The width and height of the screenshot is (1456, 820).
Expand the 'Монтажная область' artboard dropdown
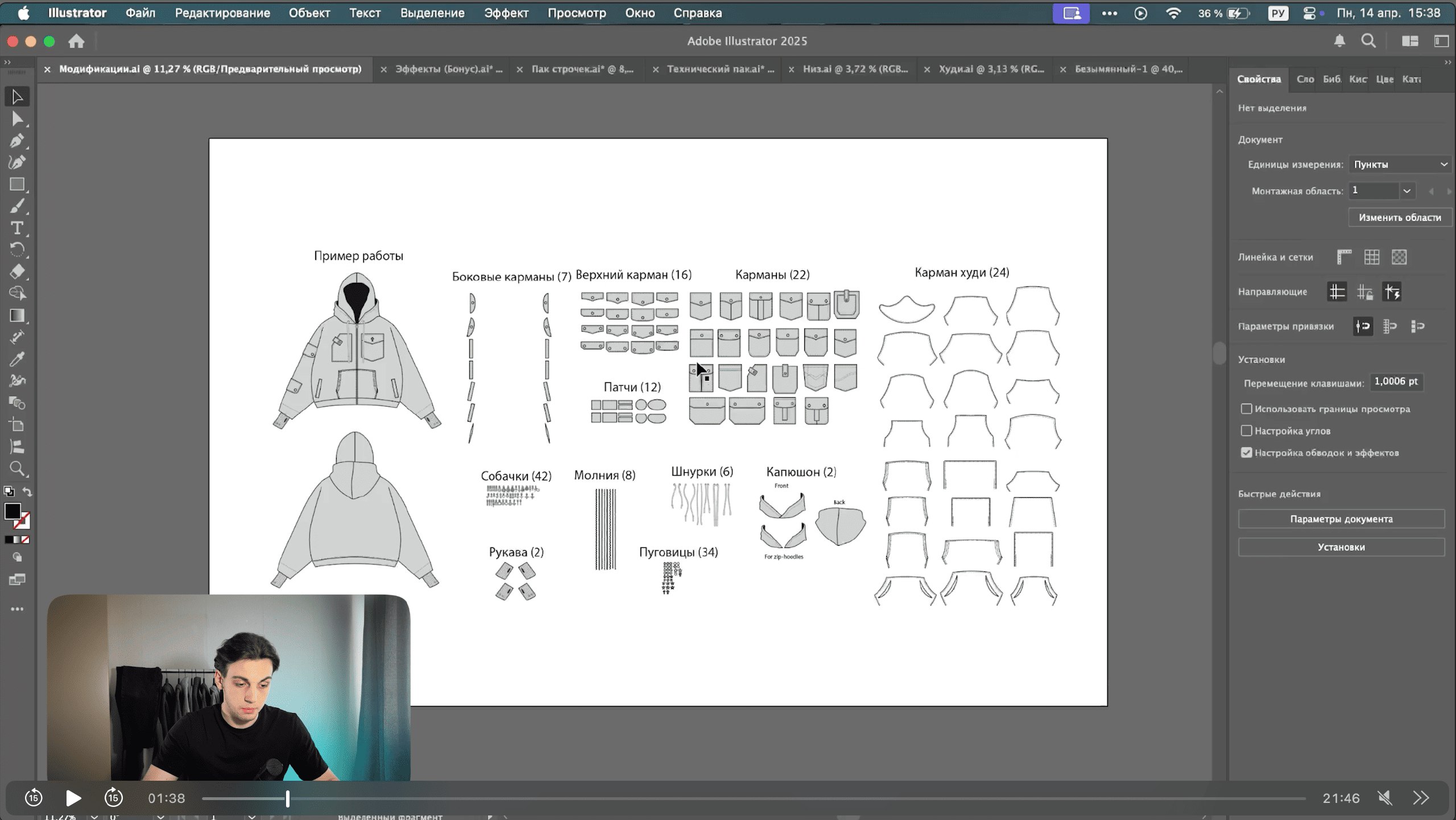[x=1407, y=191]
